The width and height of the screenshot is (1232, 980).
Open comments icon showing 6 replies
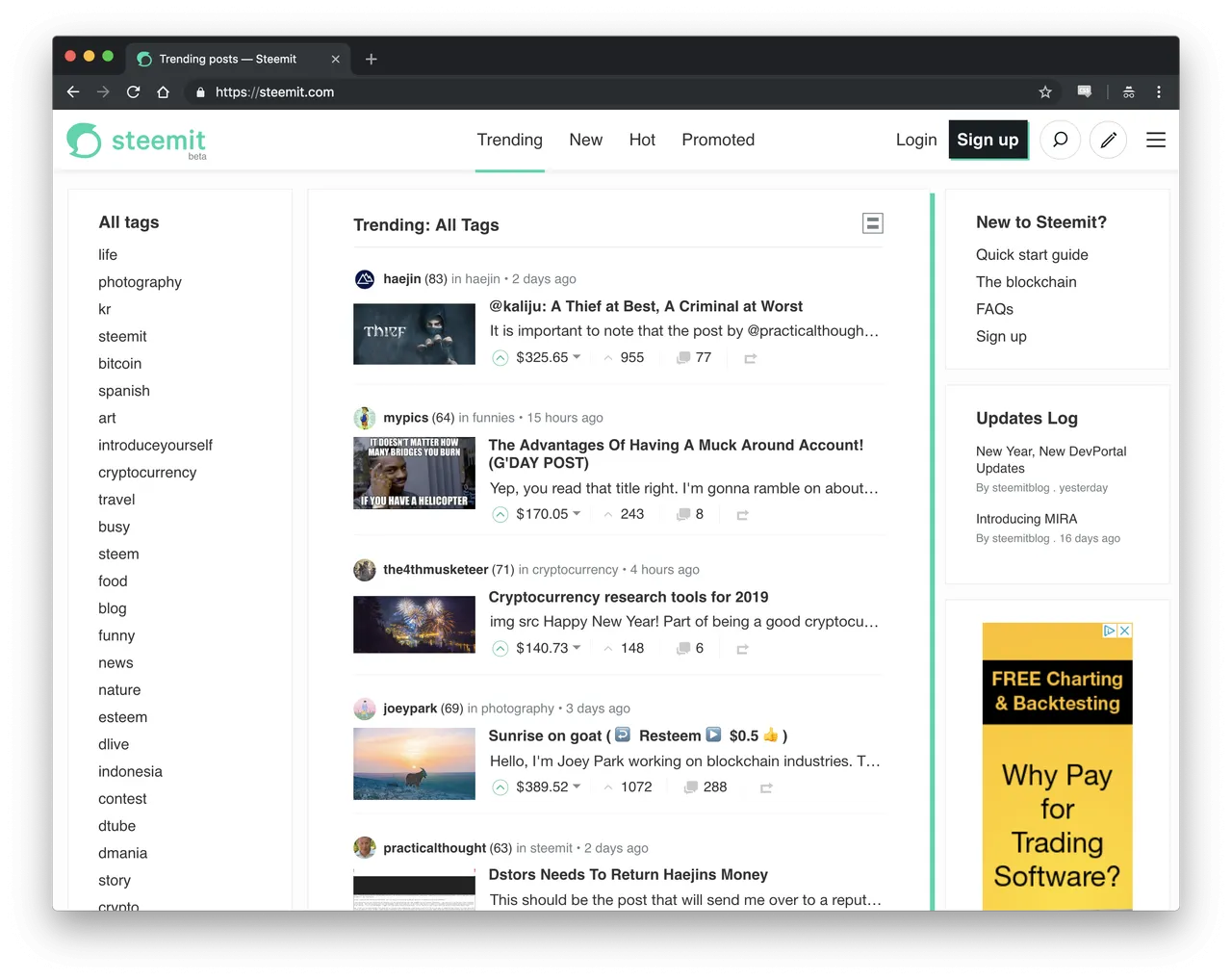pos(682,649)
